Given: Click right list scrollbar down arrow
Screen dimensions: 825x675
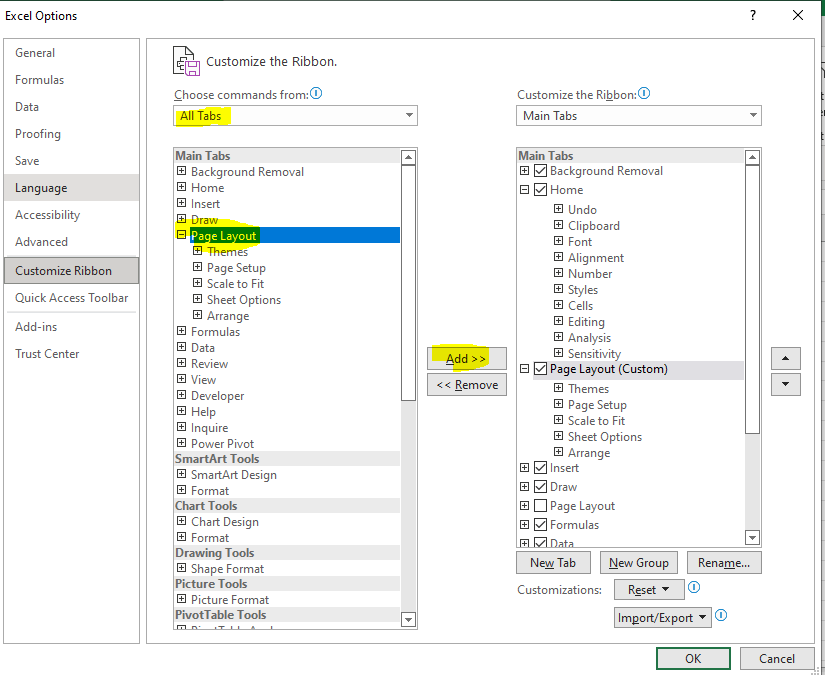Looking at the screenshot, I should [x=752, y=538].
